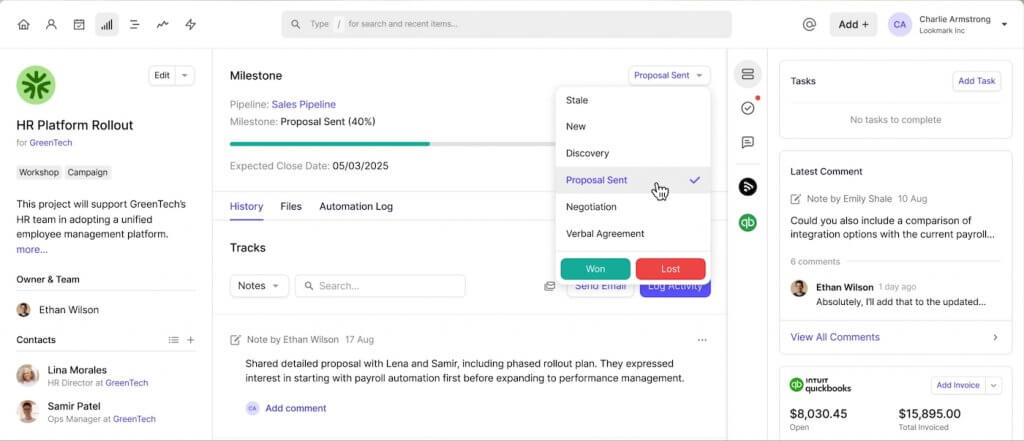Select the Stale milestone option
The image size is (1024, 441).
click(633, 100)
